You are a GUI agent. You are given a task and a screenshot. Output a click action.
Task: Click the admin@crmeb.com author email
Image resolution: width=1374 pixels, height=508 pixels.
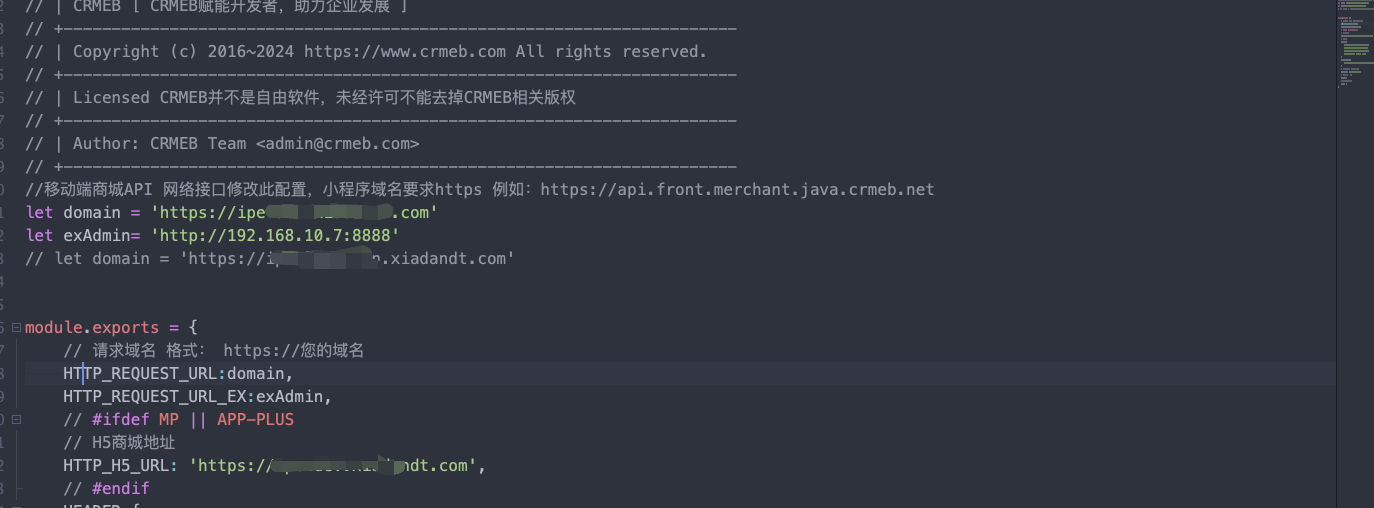click(x=337, y=144)
